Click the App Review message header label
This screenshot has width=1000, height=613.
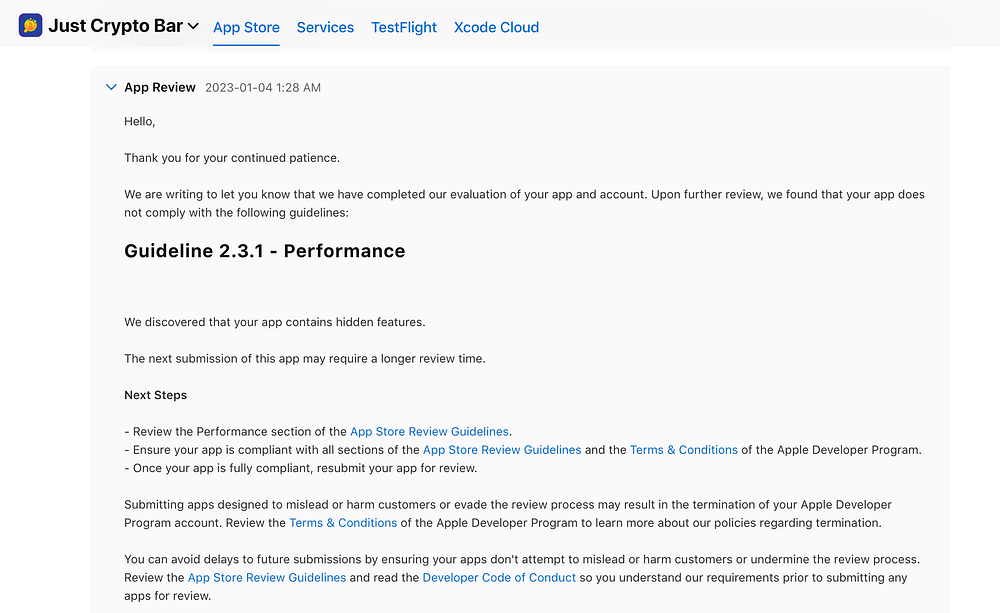[160, 88]
